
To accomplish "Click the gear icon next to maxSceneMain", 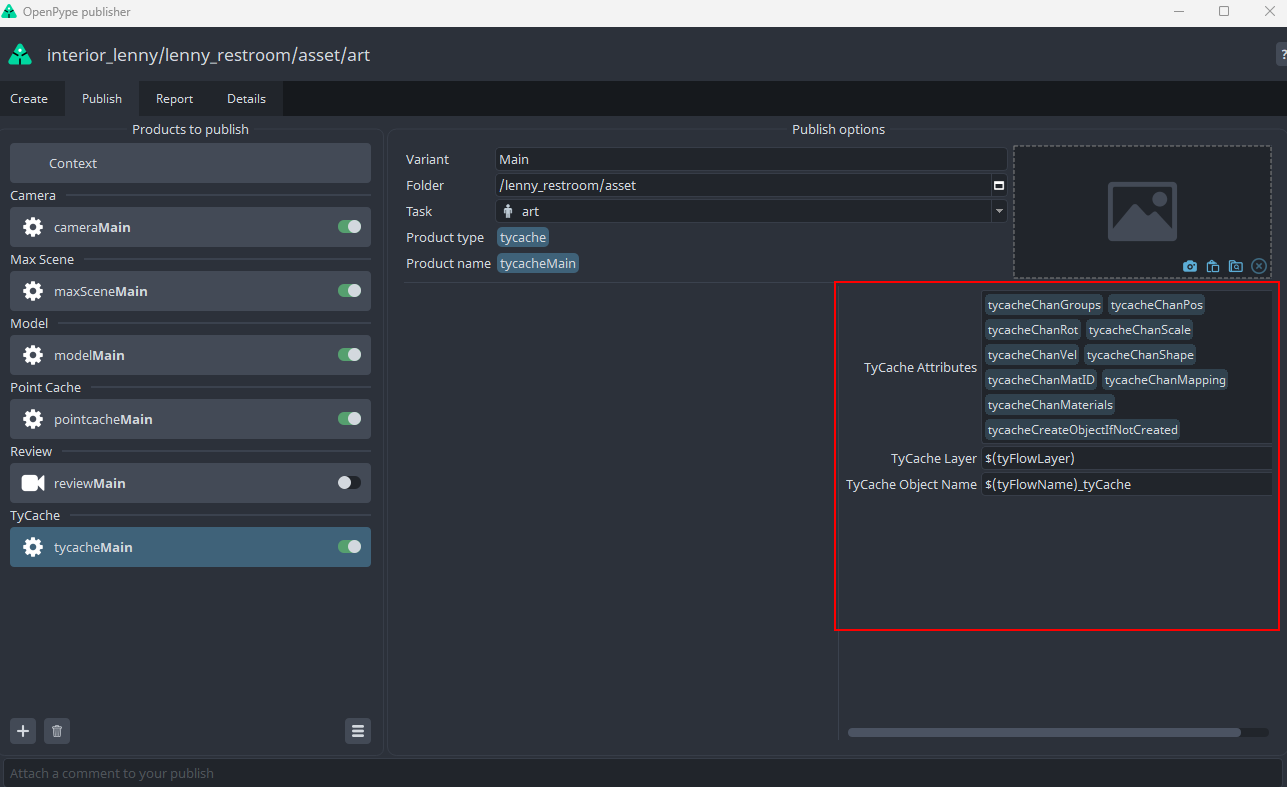I will pyautogui.click(x=33, y=291).
